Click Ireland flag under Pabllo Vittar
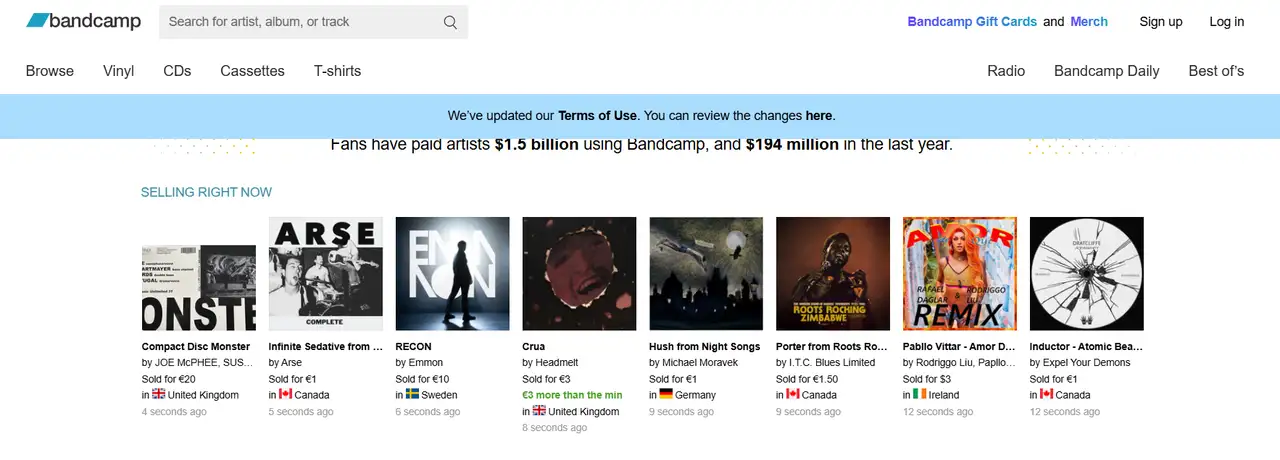This screenshot has height=460, width=1280. [x=920, y=394]
